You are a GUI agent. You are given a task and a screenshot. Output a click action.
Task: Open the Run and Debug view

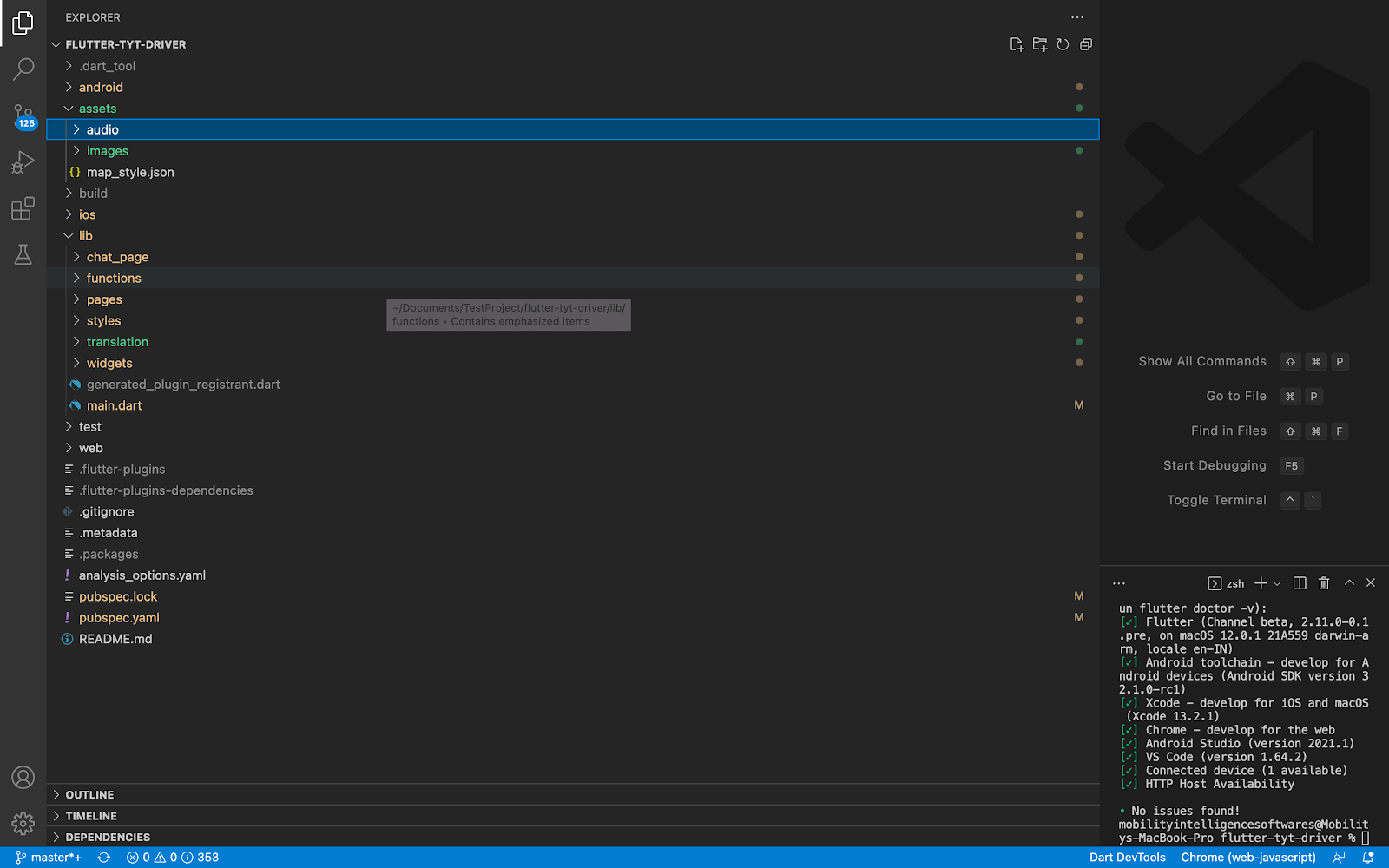pos(23,161)
